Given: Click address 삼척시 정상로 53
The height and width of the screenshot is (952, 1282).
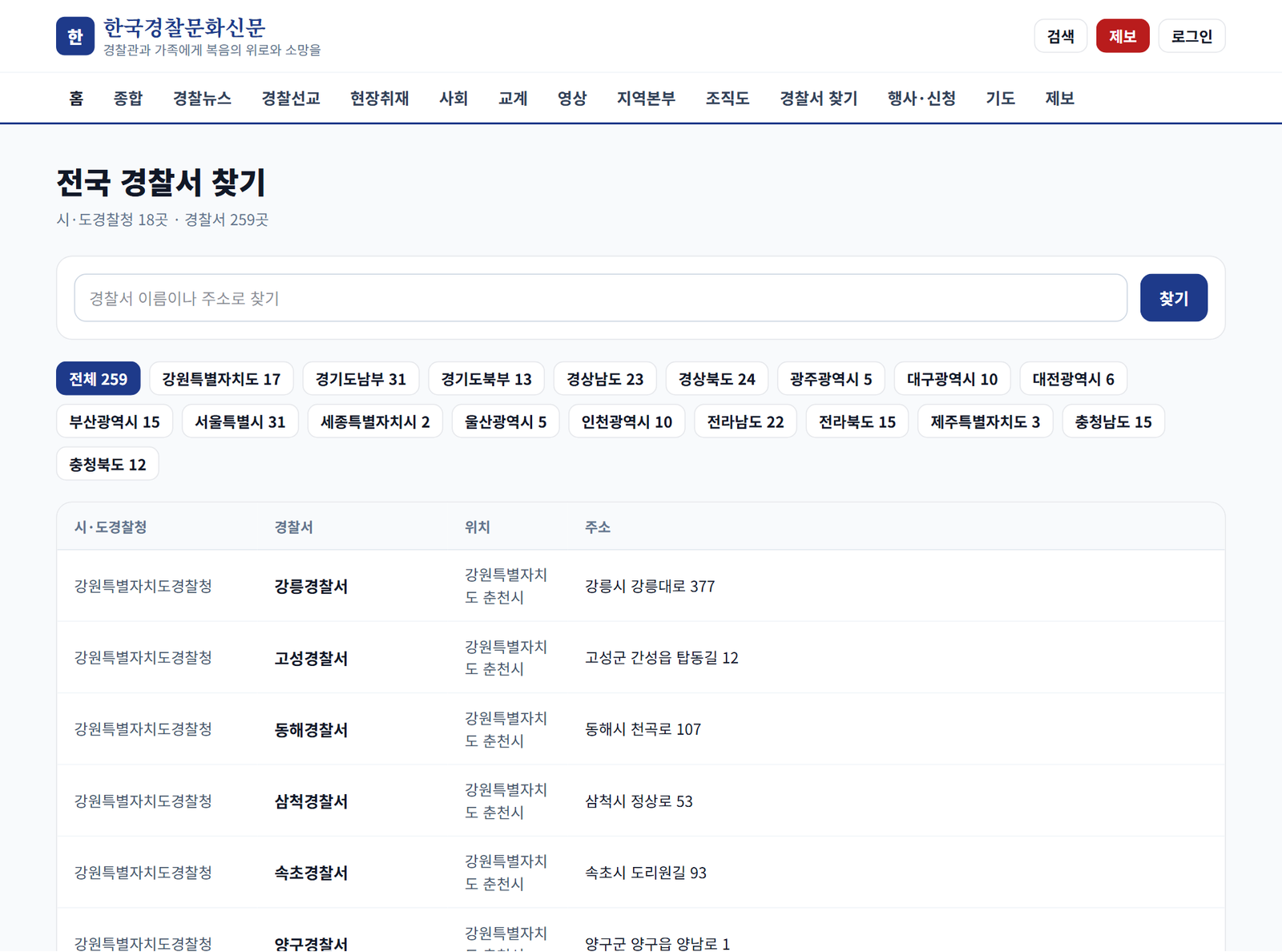Looking at the screenshot, I should point(639,801).
